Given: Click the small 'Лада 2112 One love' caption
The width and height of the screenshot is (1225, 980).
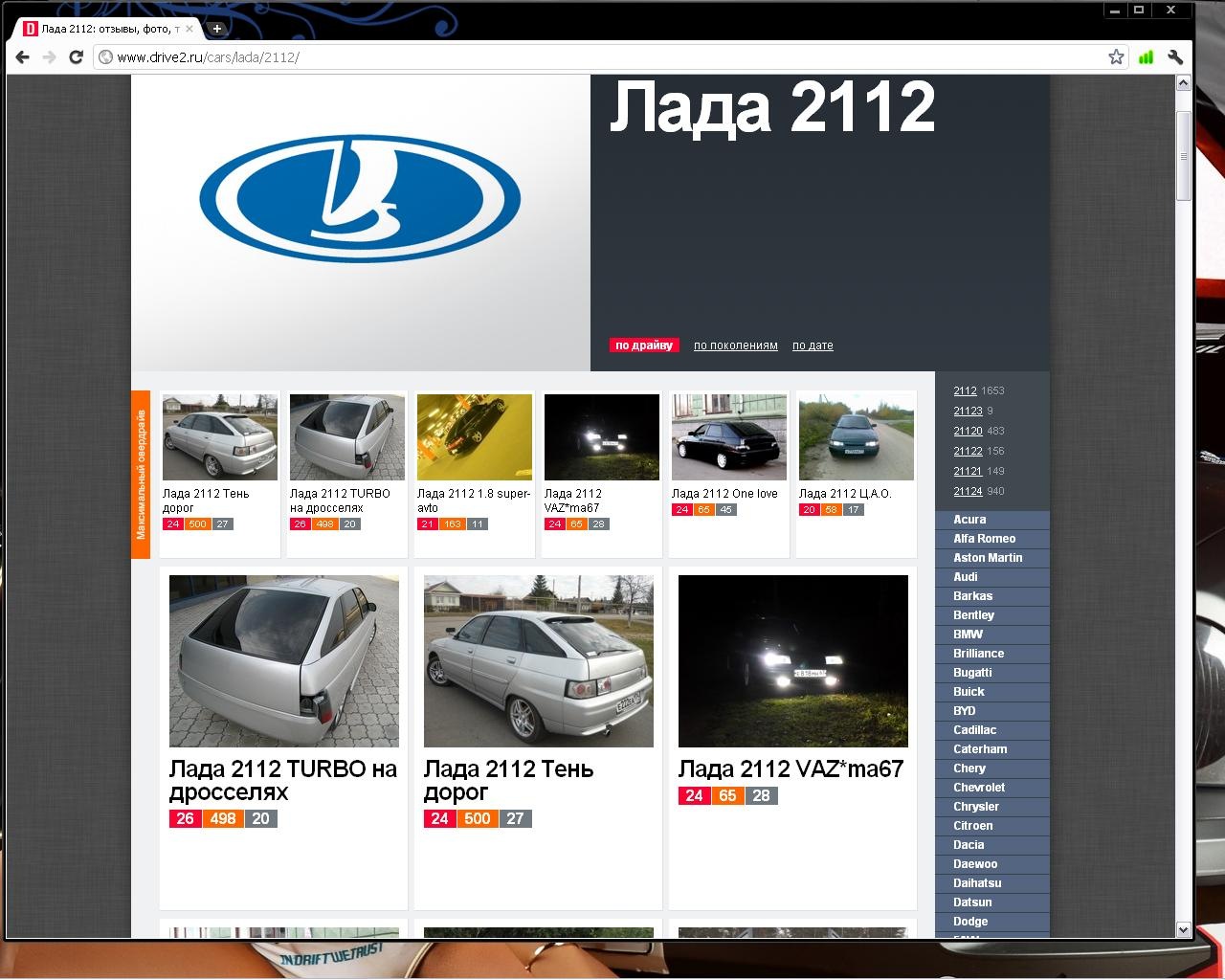Looking at the screenshot, I should 724,494.
